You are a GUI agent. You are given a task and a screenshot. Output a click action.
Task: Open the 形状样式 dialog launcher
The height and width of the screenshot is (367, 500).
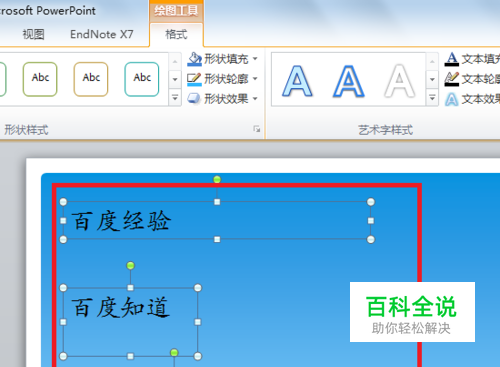coord(256,129)
